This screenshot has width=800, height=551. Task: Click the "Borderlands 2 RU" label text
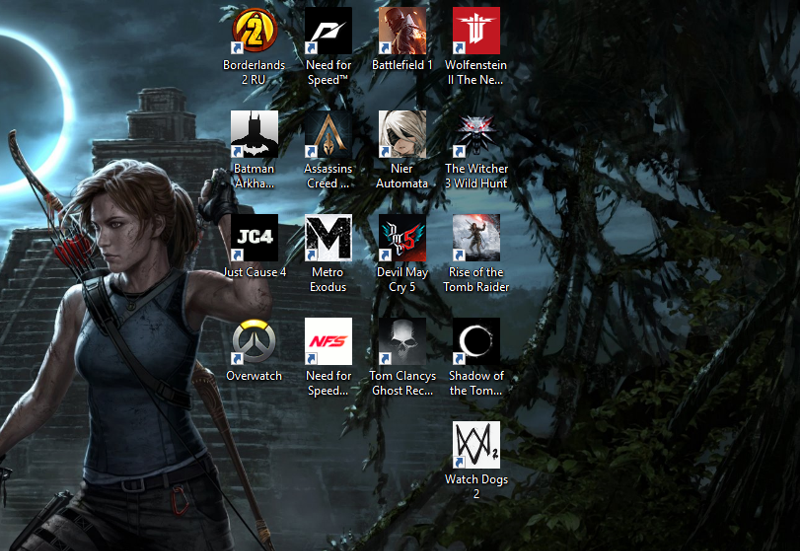[x=254, y=72]
